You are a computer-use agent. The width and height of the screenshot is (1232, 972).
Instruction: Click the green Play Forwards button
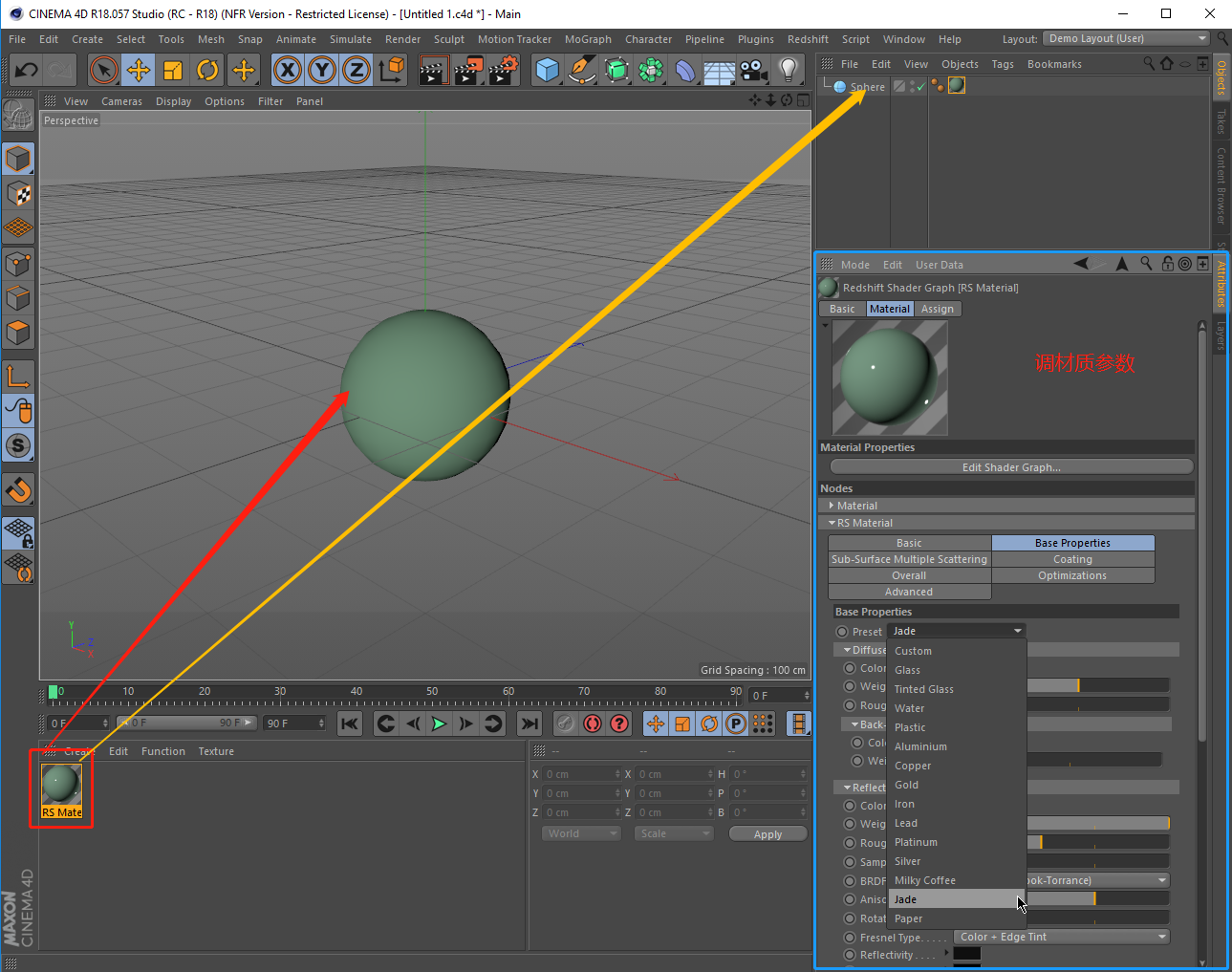coord(439,724)
